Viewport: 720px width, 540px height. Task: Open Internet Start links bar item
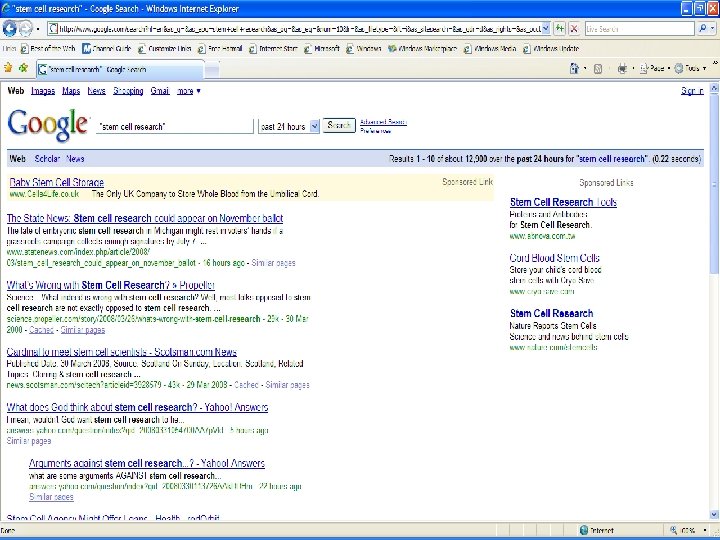pos(274,48)
